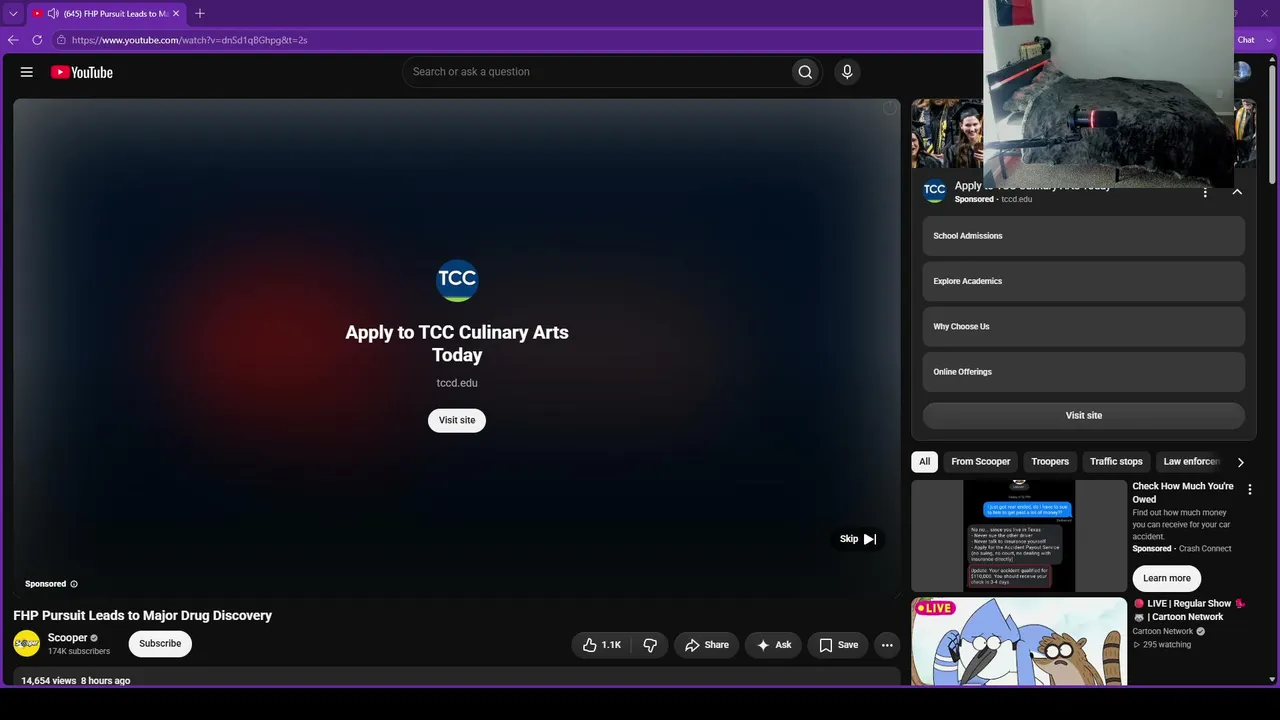Image resolution: width=1280 pixels, height=720 pixels.
Task: Click the Check How Much You're Owed title
Action: 1183,493
